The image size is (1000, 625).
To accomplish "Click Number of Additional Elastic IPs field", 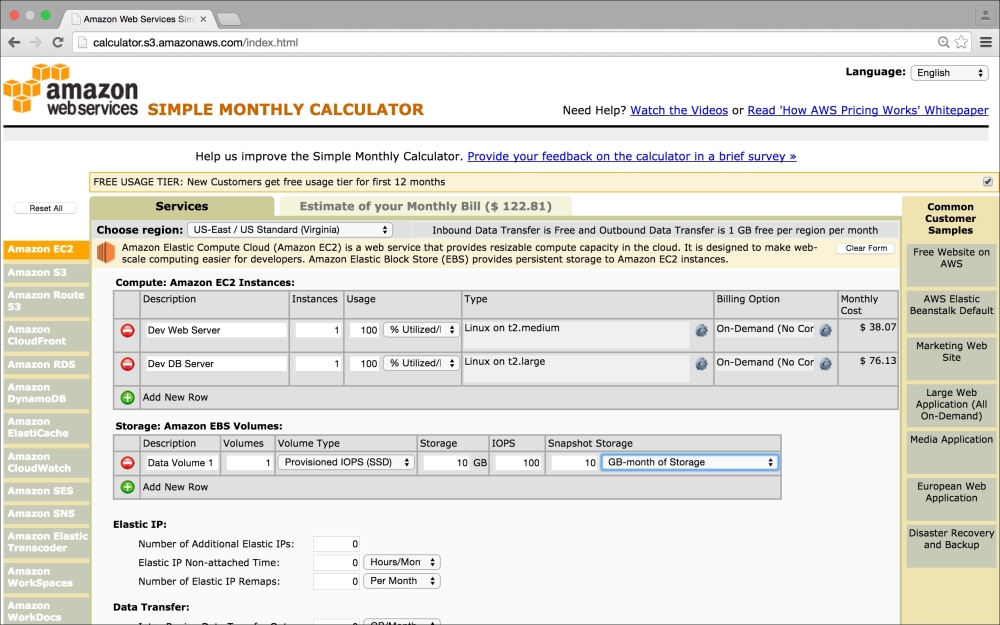I will click(336, 544).
